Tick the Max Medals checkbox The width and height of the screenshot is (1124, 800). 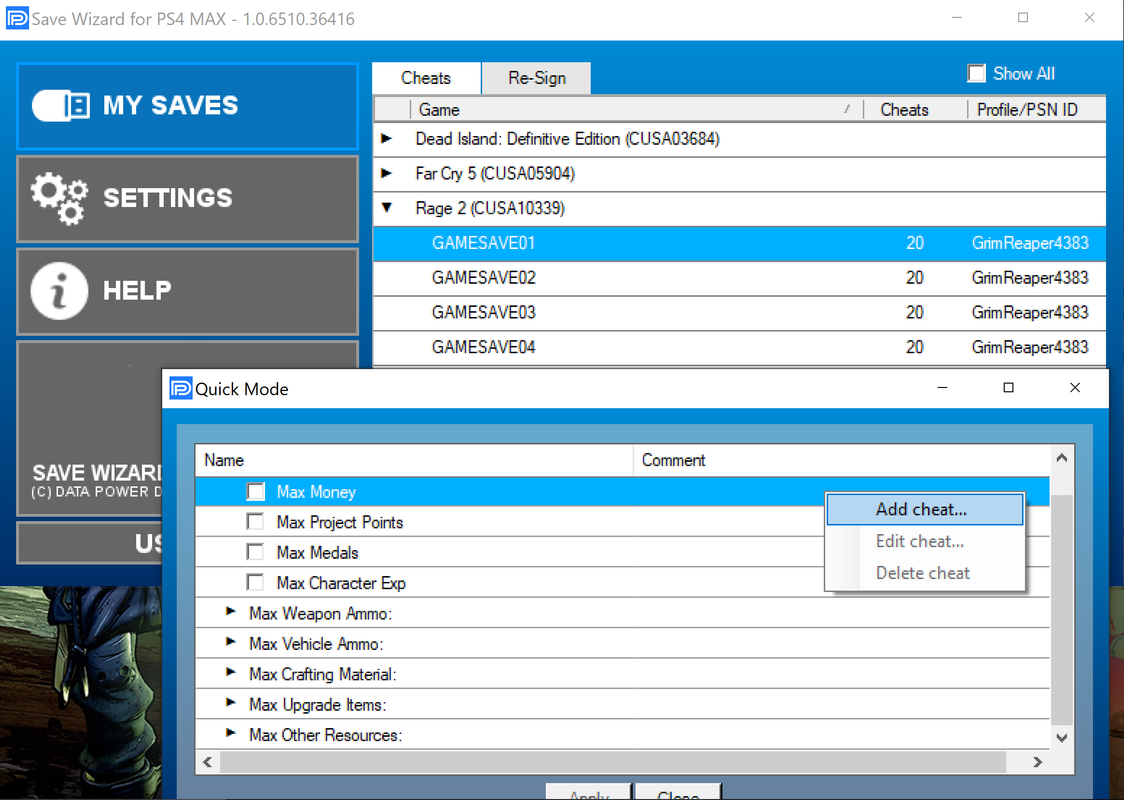255,552
